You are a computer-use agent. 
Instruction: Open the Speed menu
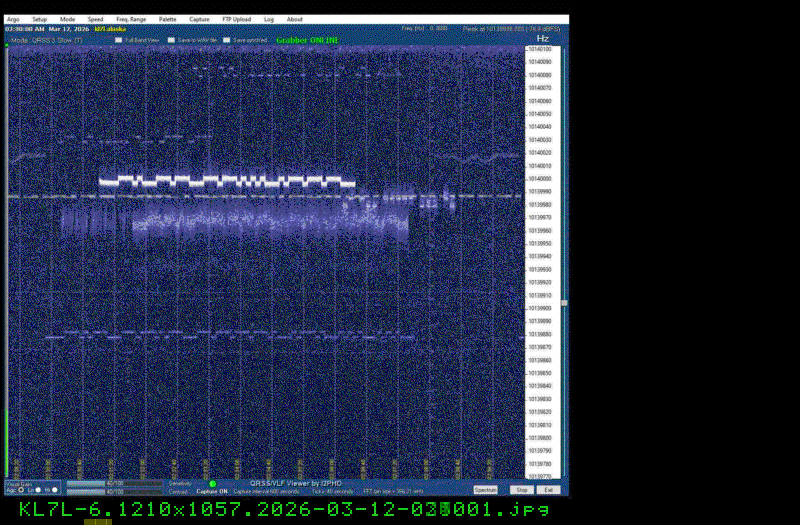(95, 19)
